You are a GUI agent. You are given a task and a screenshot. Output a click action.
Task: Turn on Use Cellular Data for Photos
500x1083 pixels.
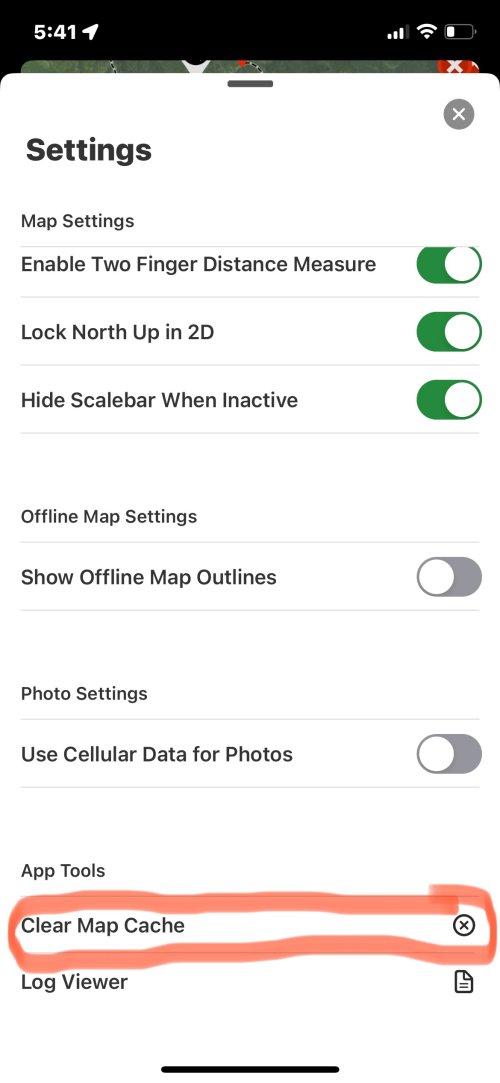[x=449, y=754]
